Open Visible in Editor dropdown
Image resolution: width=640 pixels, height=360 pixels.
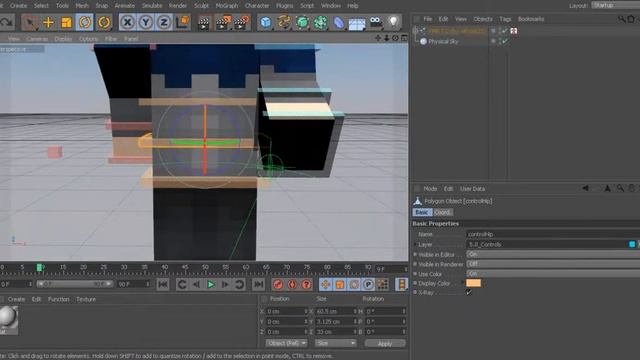pos(553,254)
